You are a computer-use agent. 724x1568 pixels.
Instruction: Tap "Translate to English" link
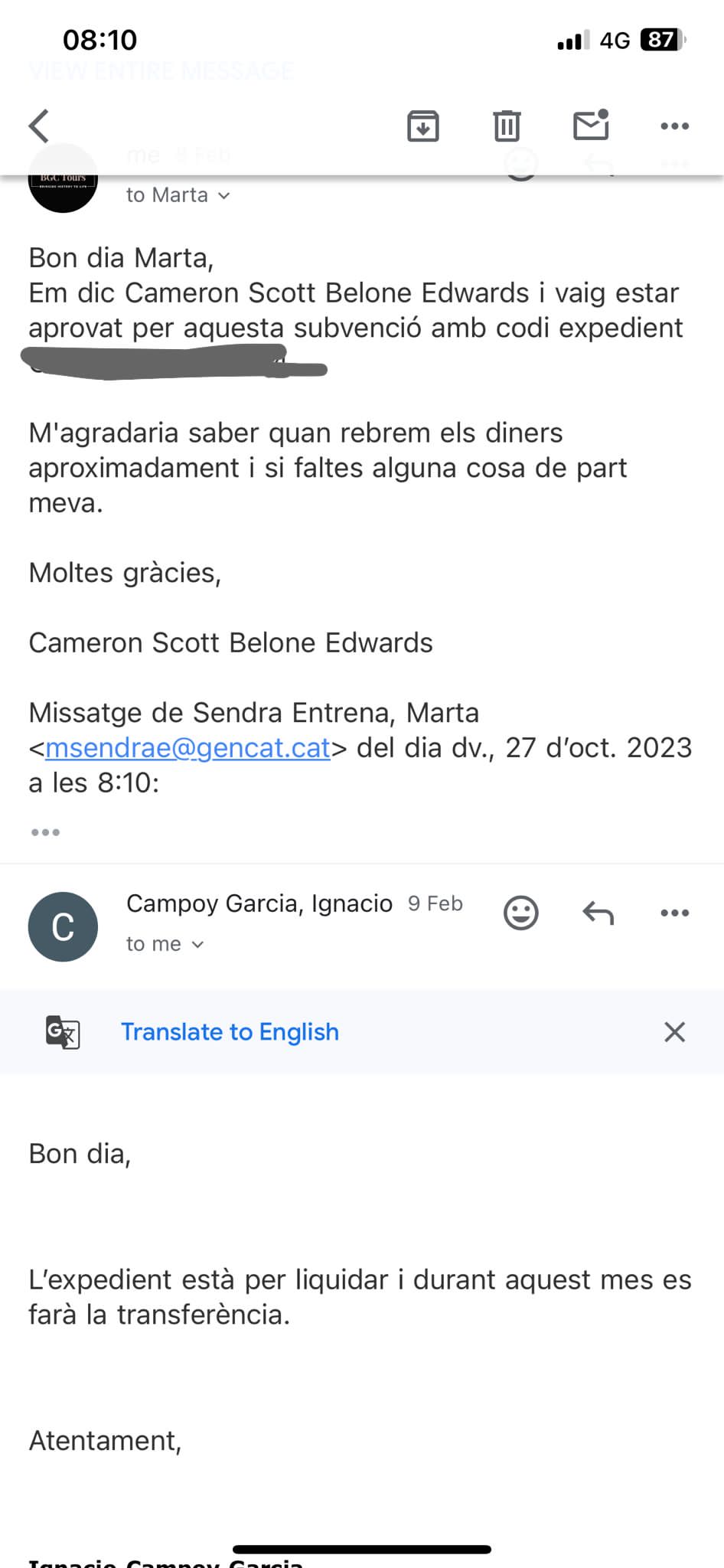[230, 1032]
